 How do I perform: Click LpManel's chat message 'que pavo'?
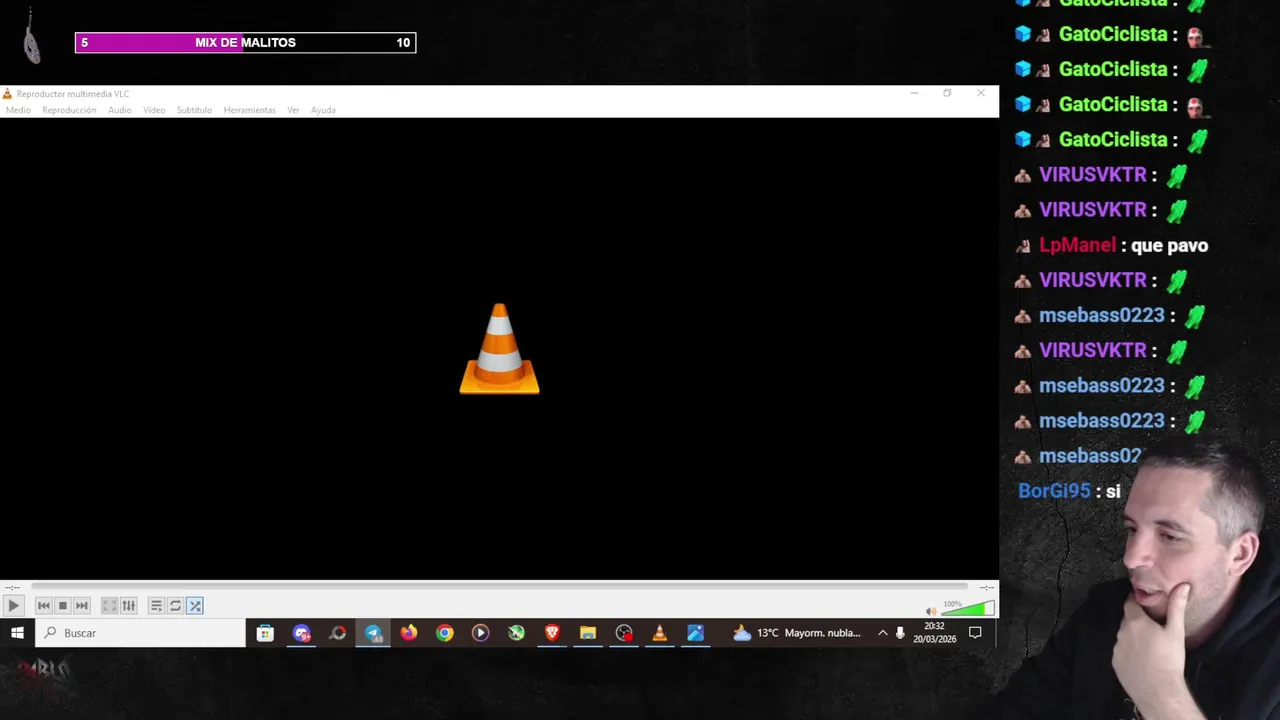click(1169, 245)
